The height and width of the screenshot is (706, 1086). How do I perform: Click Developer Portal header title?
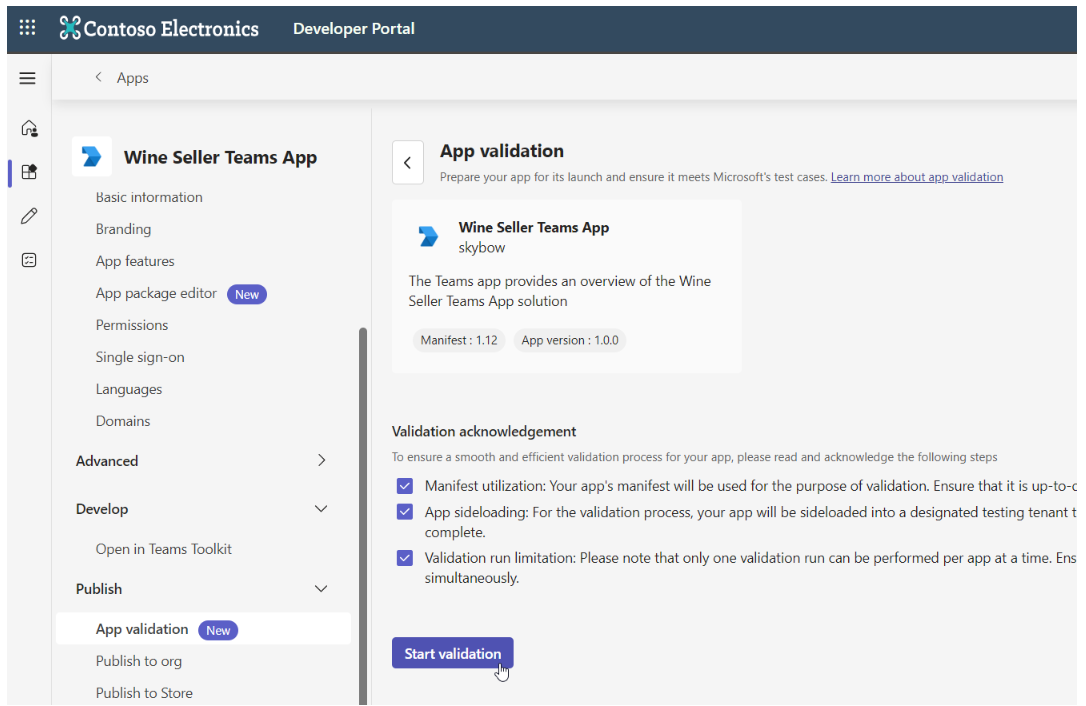[x=354, y=28]
